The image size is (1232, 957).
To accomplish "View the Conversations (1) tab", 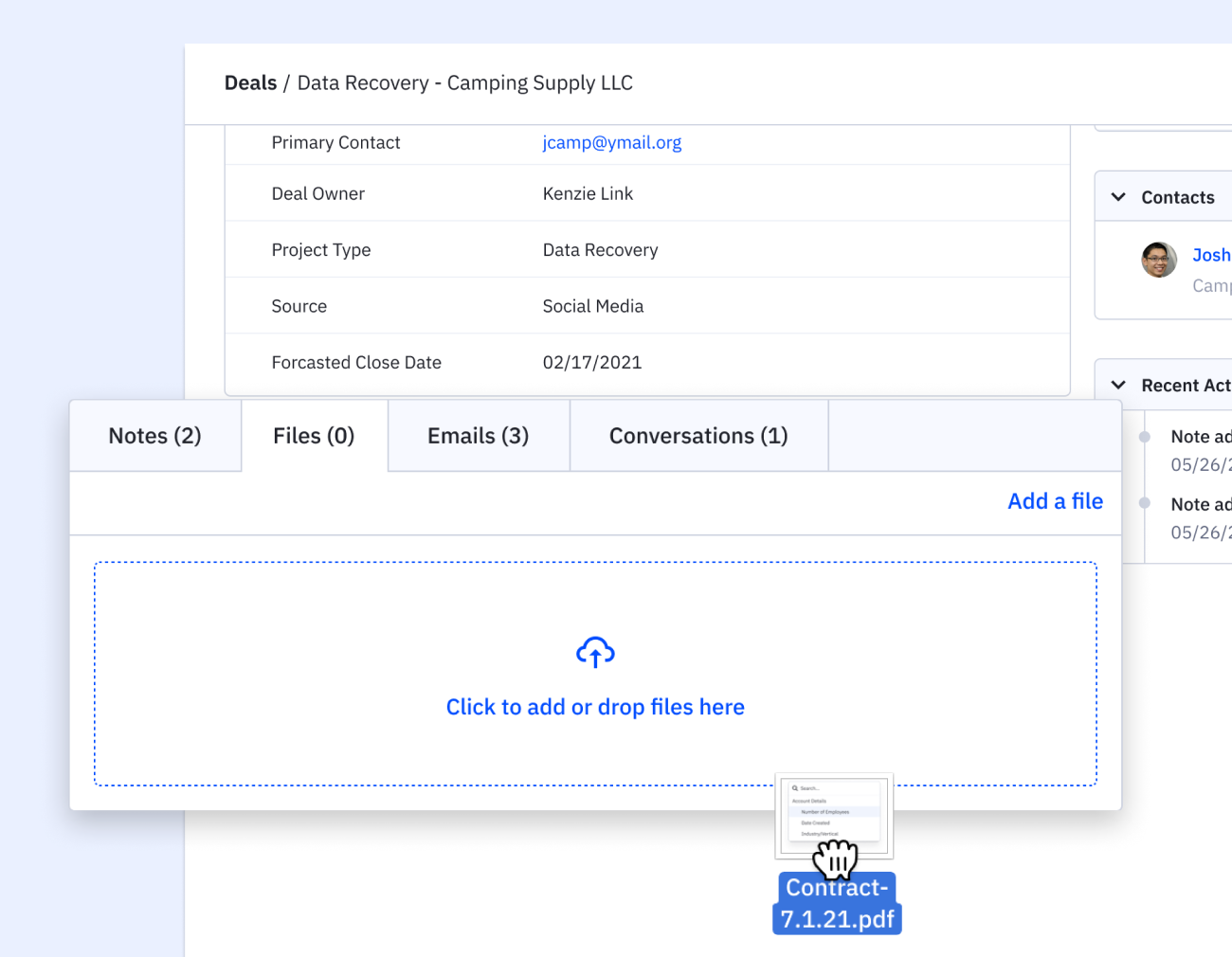I will (x=698, y=435).
